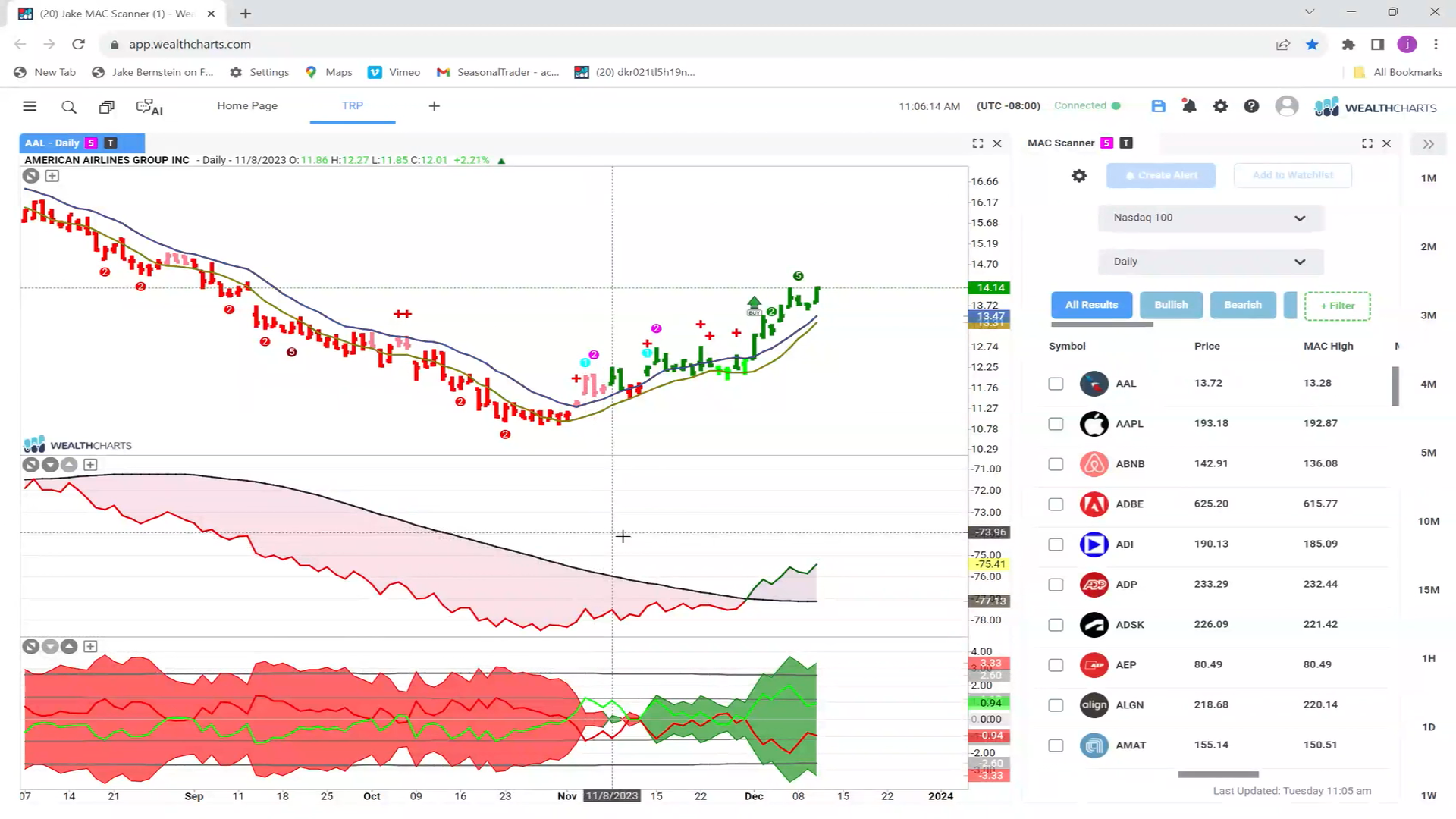Move middle indicator pane down arrow
1456x819 pixels.
[50, 465]
